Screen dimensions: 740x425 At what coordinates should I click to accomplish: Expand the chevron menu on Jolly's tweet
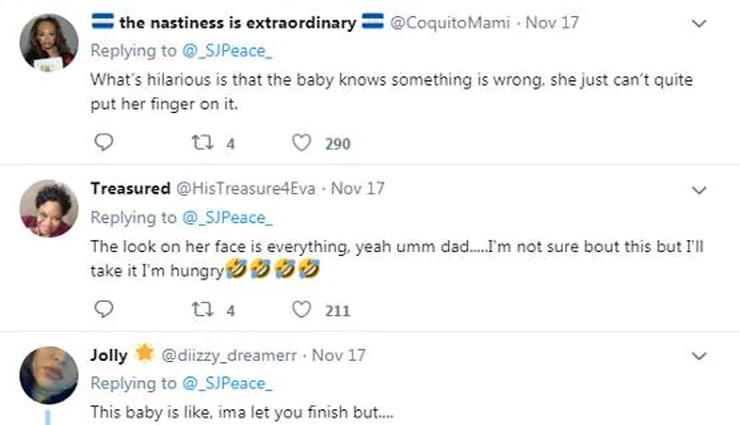point(699,356)
